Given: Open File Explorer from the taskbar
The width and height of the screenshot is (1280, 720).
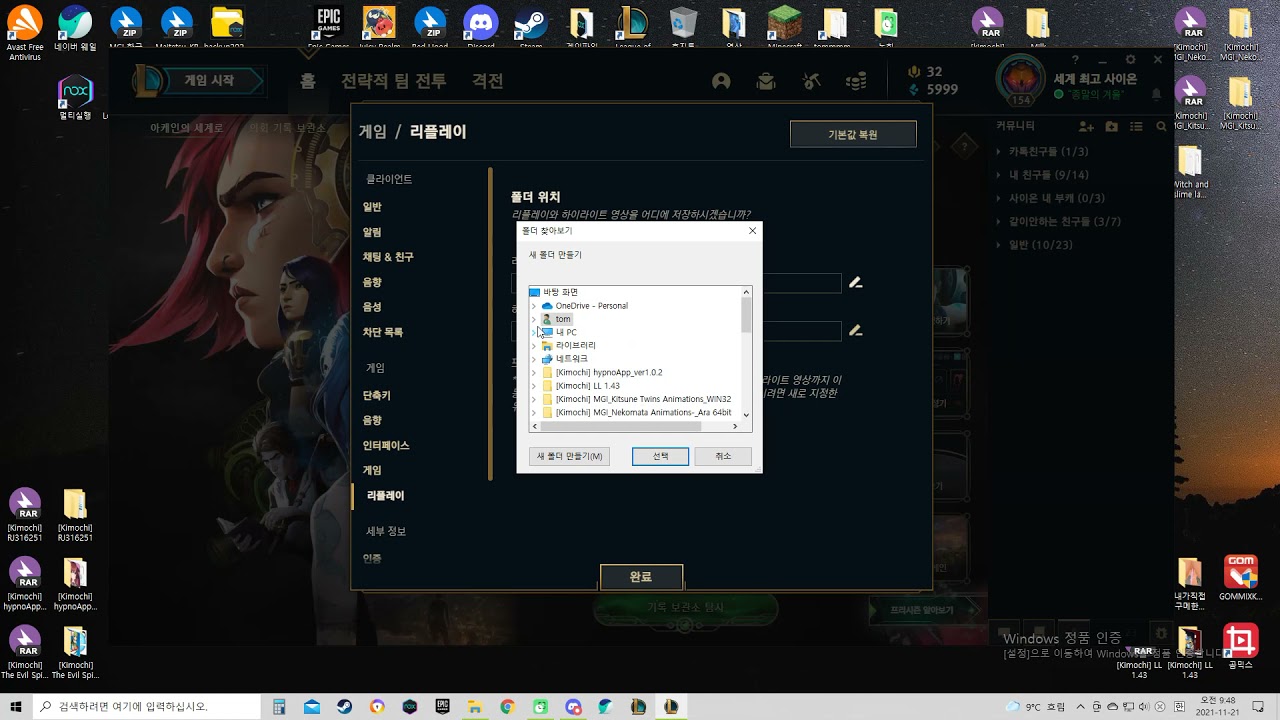Looking at the screenshot, I should [474, 707].
